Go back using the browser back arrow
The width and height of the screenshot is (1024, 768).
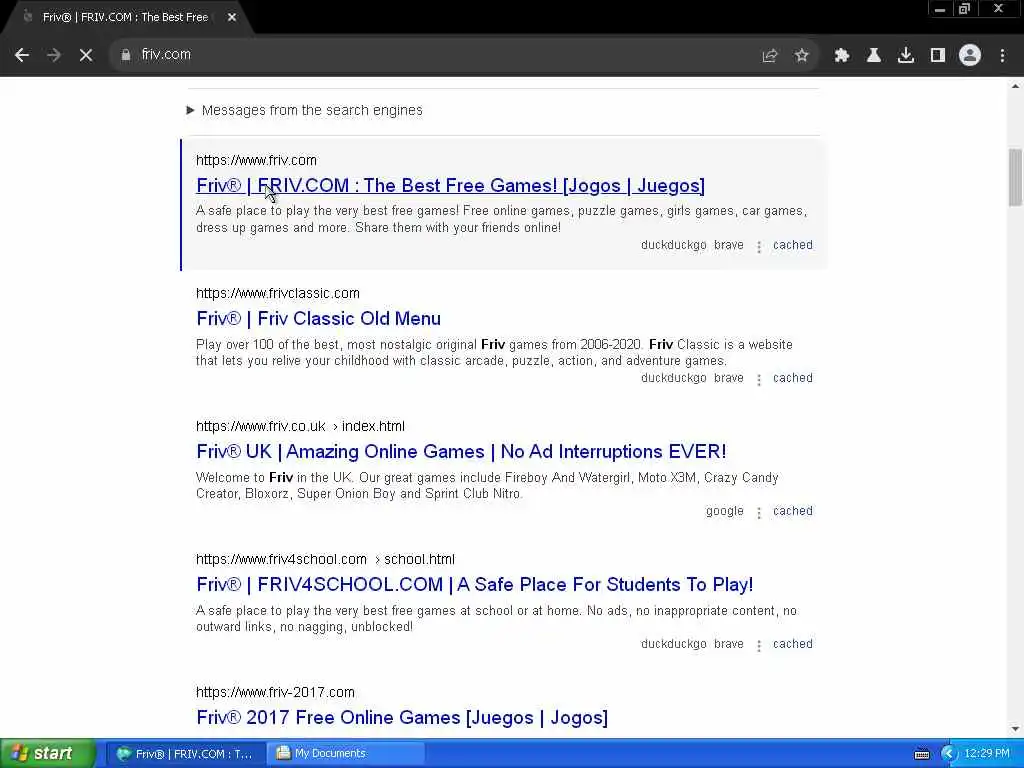[x=22, y=55]
